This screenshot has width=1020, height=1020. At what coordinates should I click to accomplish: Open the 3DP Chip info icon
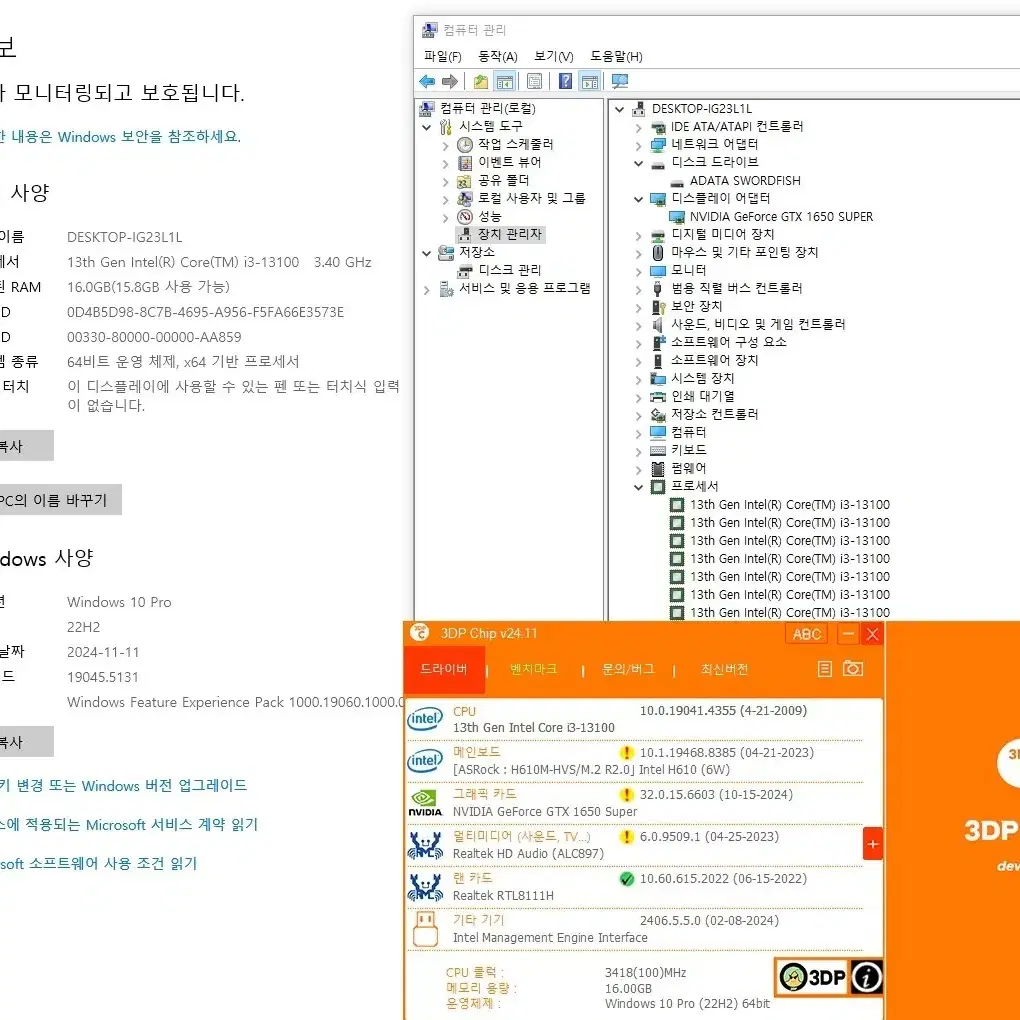866,977
